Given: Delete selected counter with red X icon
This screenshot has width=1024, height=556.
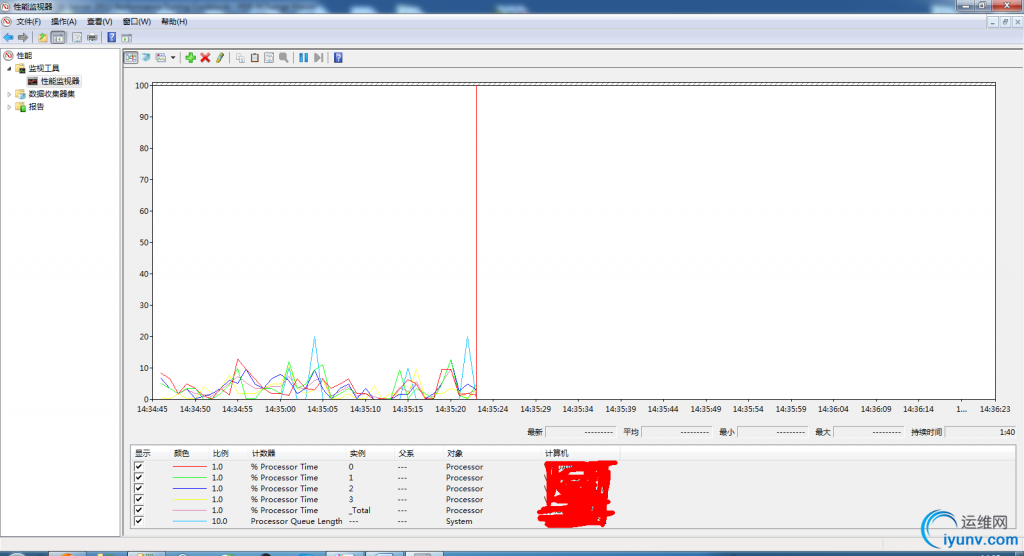Looking at the screenshot, I should pyautogui.click(x=205, y=58).
